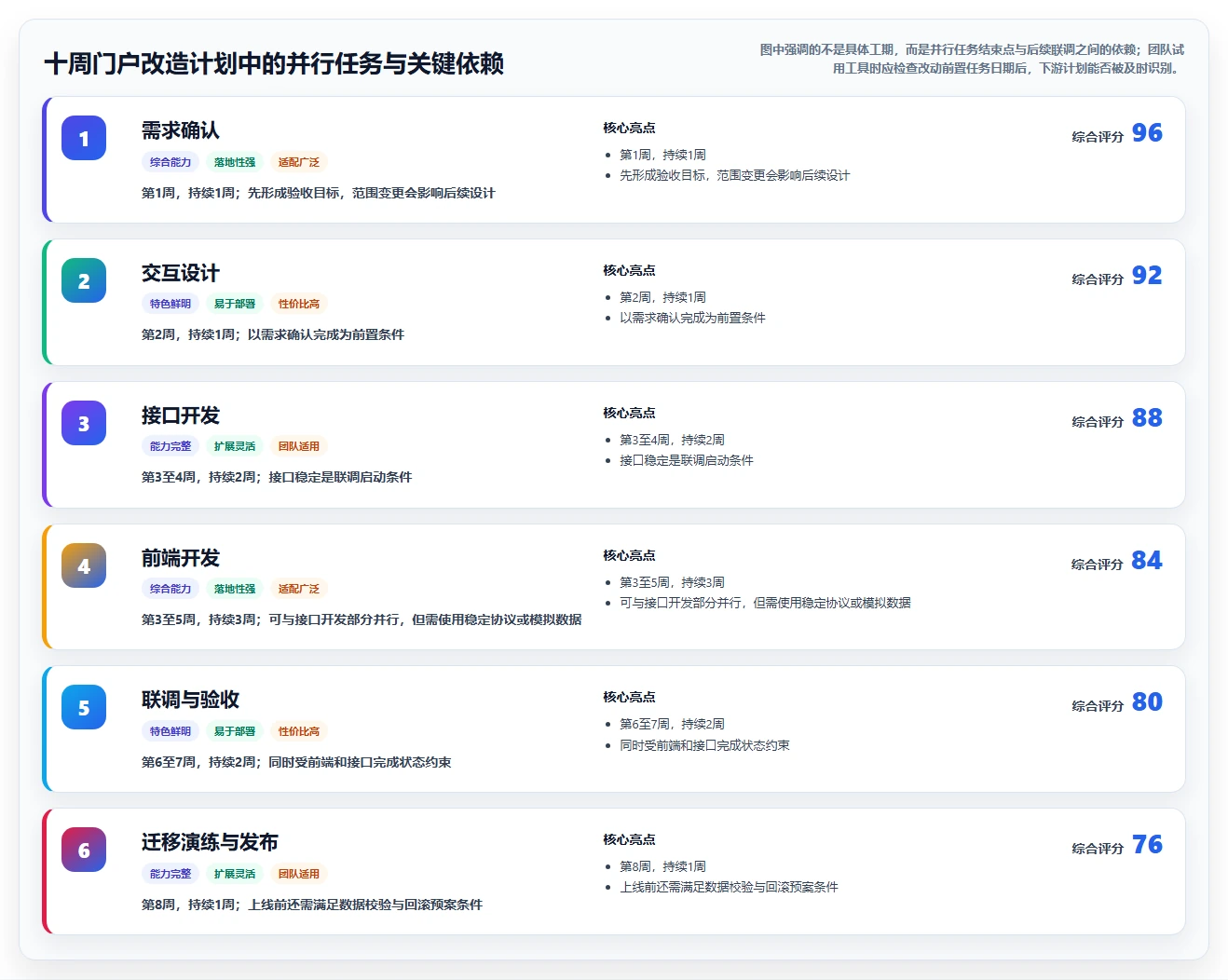Select the 易于部署 tag under 交互设计
The image size is (1228, 980).
[235, 304]
